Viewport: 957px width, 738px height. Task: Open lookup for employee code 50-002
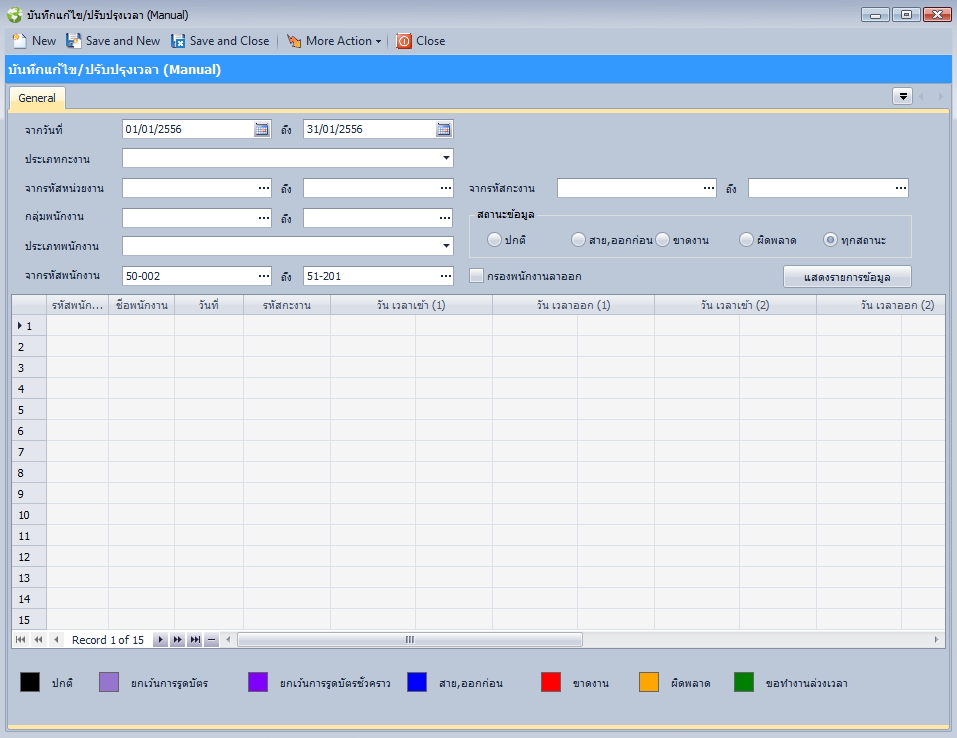tap(264, 276)
